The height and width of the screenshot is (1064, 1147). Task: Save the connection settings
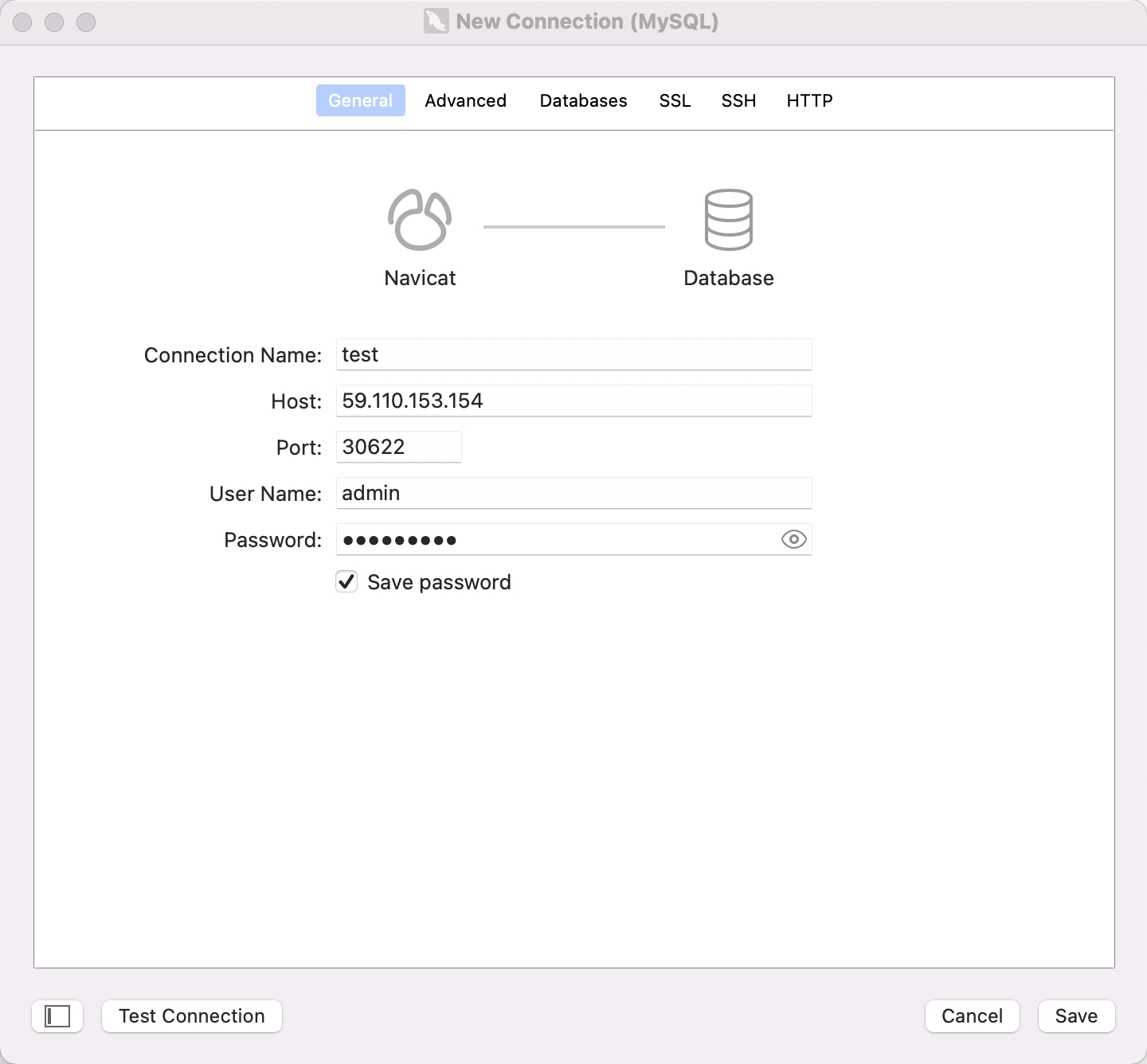click(x=1076, y=1016)
